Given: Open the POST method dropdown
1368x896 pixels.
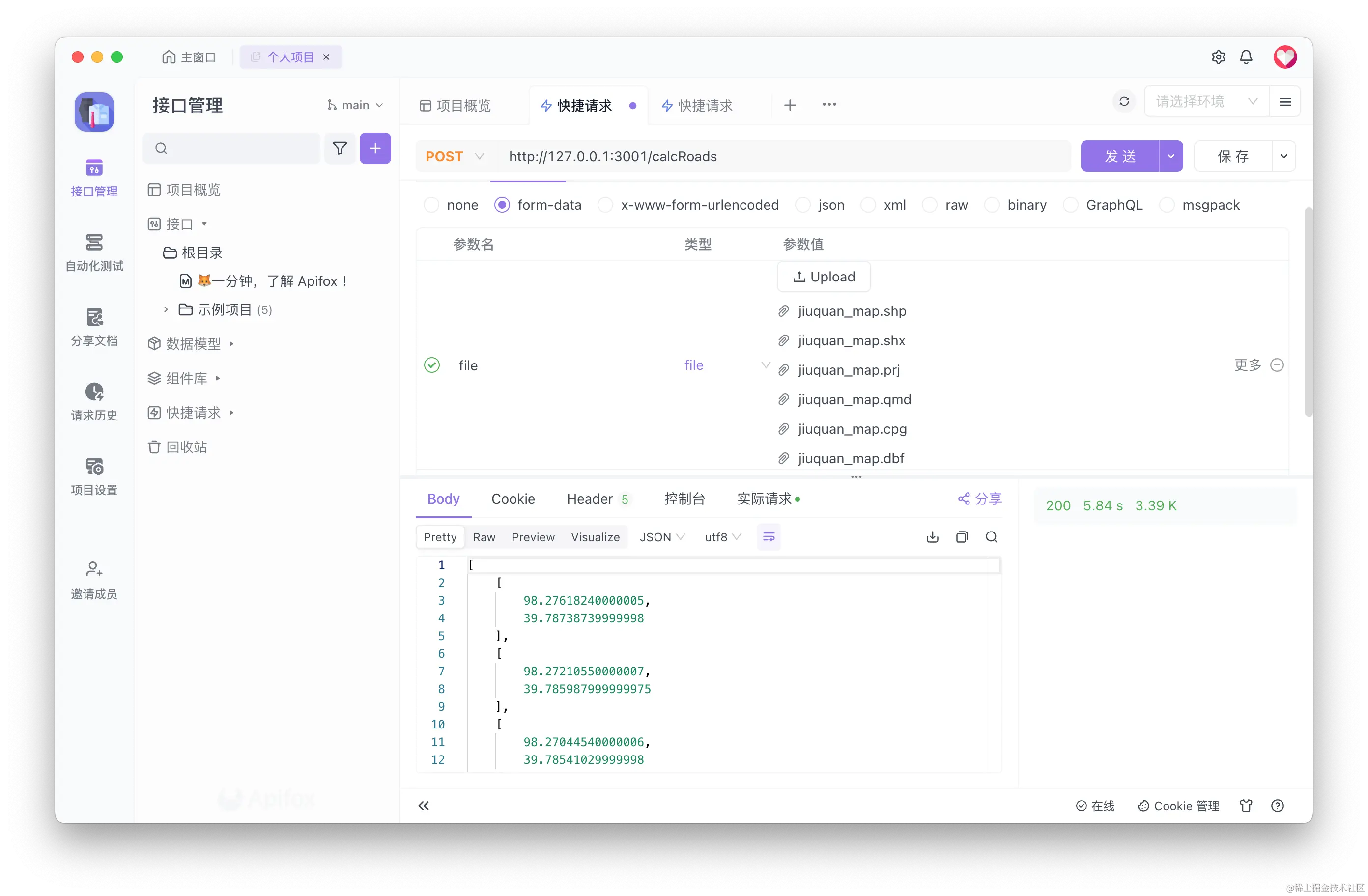Looking at the screenshot, I should [455, 156].
